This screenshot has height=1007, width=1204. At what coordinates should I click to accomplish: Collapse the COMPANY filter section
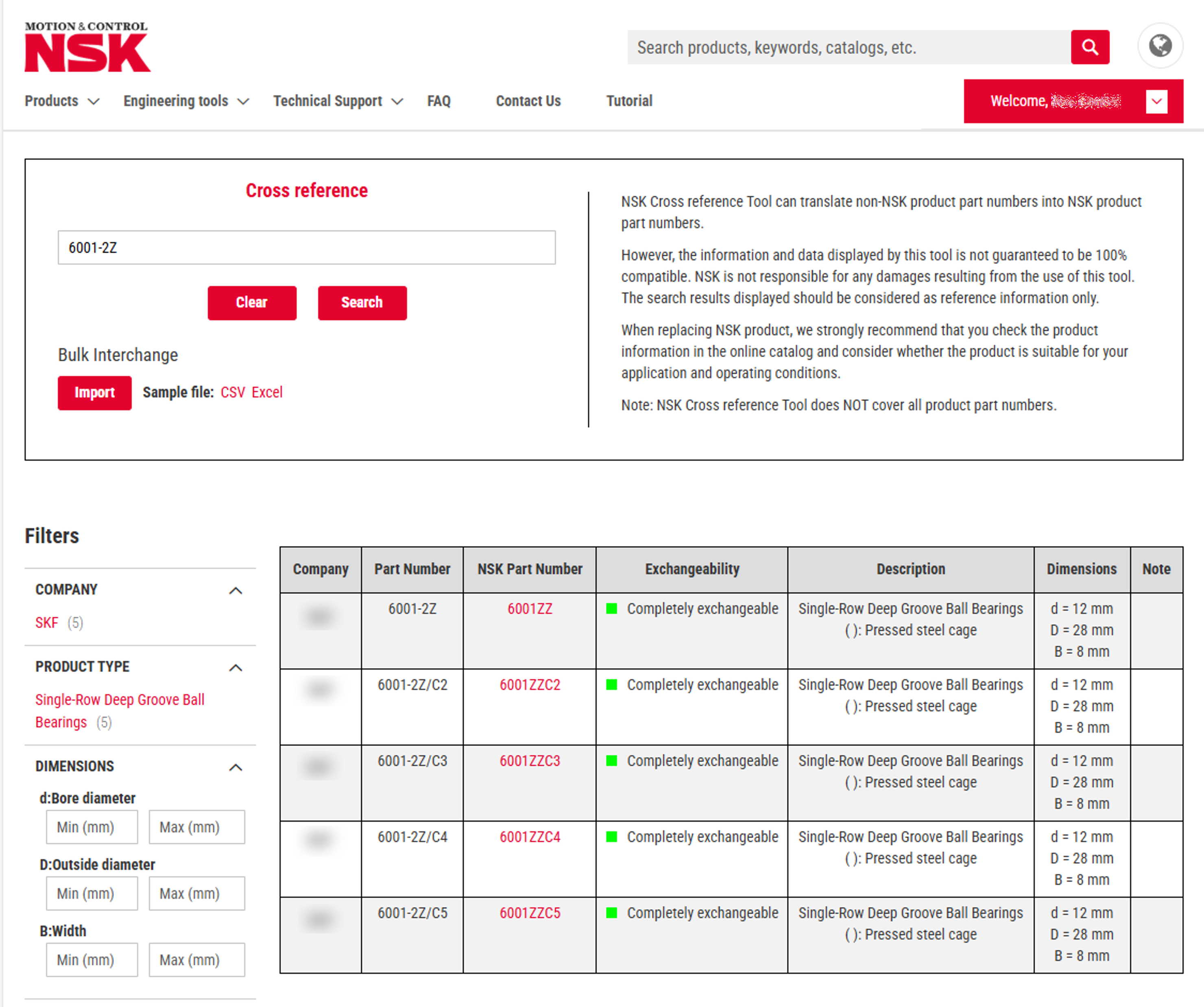point(236,591)
